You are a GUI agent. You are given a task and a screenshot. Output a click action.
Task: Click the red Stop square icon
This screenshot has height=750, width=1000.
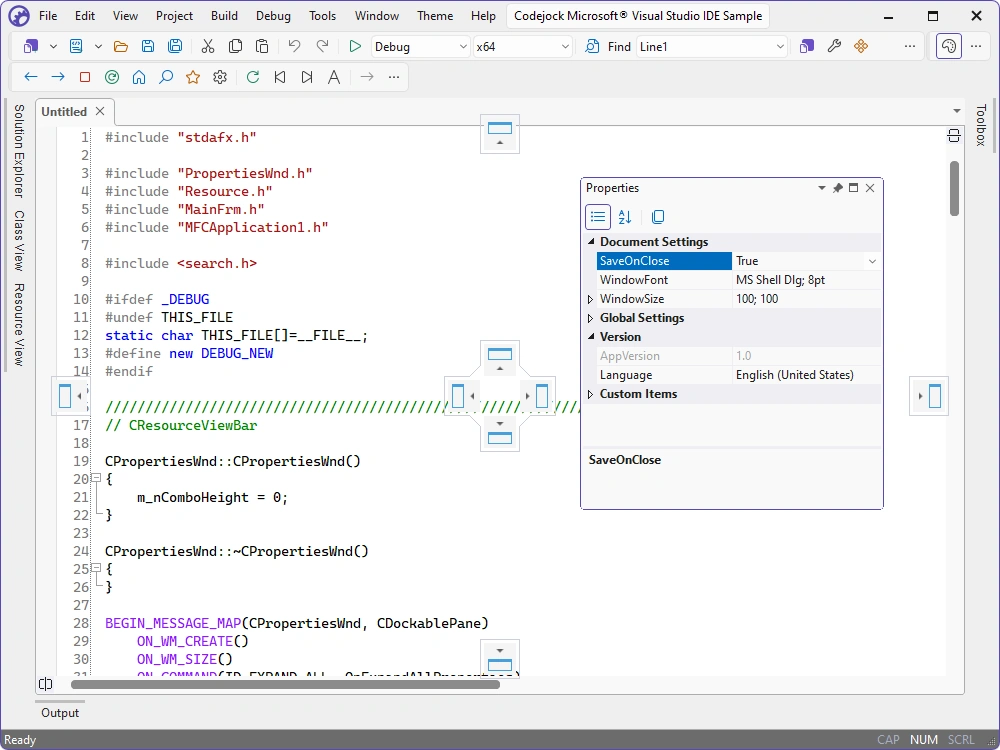point(85,77)
